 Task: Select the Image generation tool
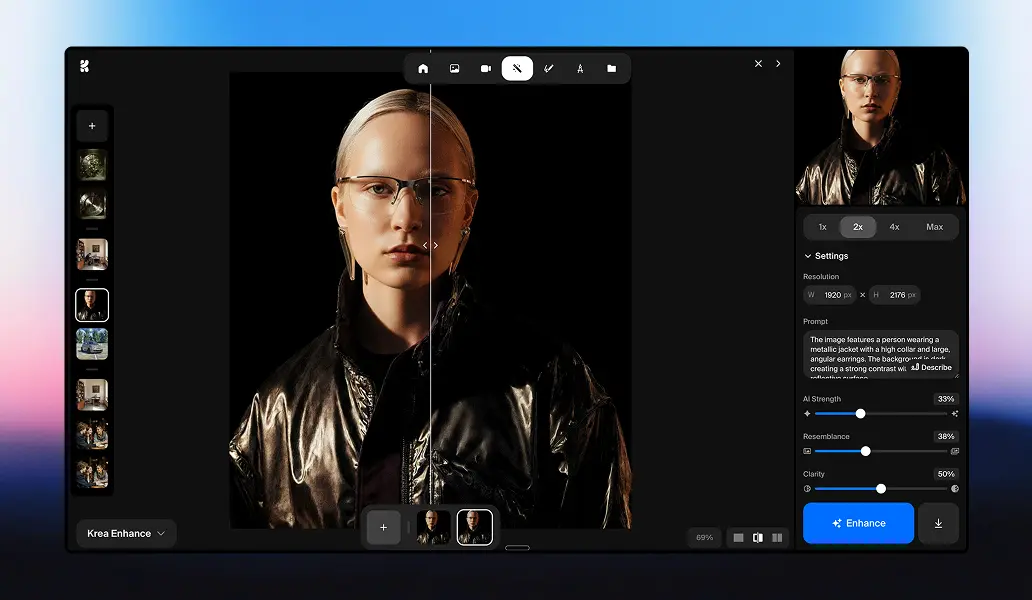click(454, 68)
